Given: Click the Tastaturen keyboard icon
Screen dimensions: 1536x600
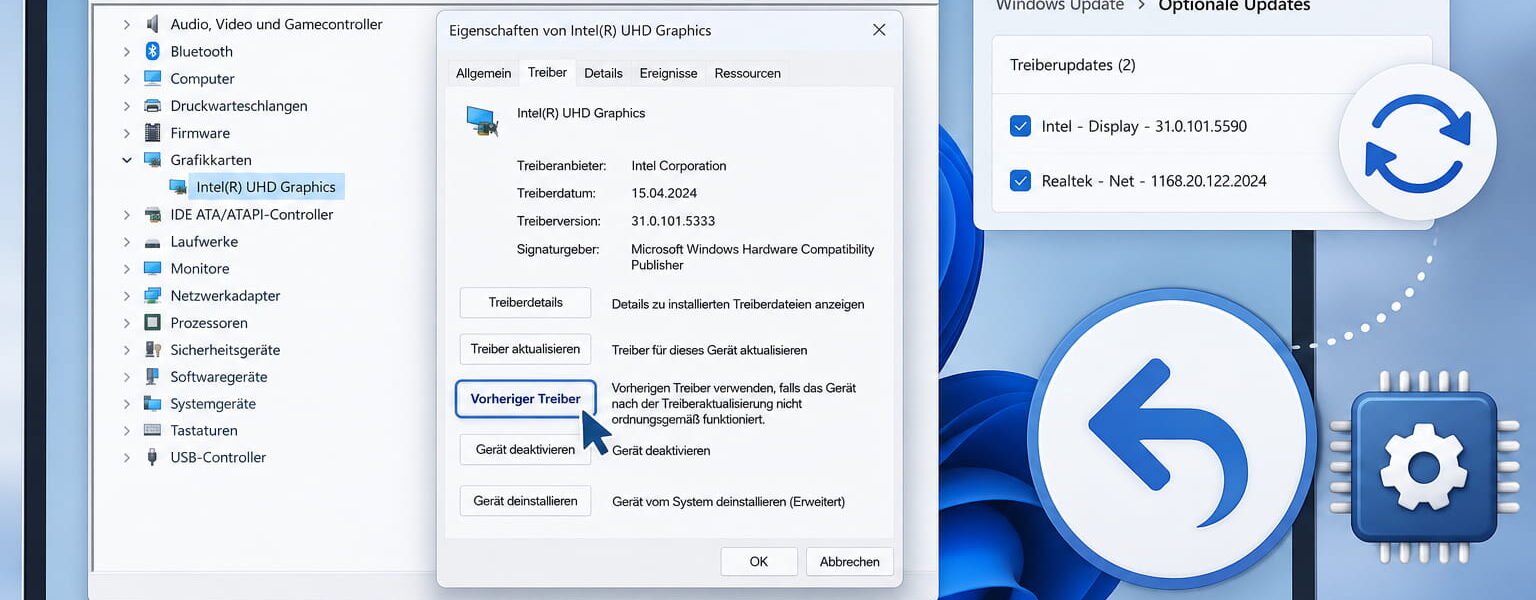Looking at the screenshot, I should 152,430.
